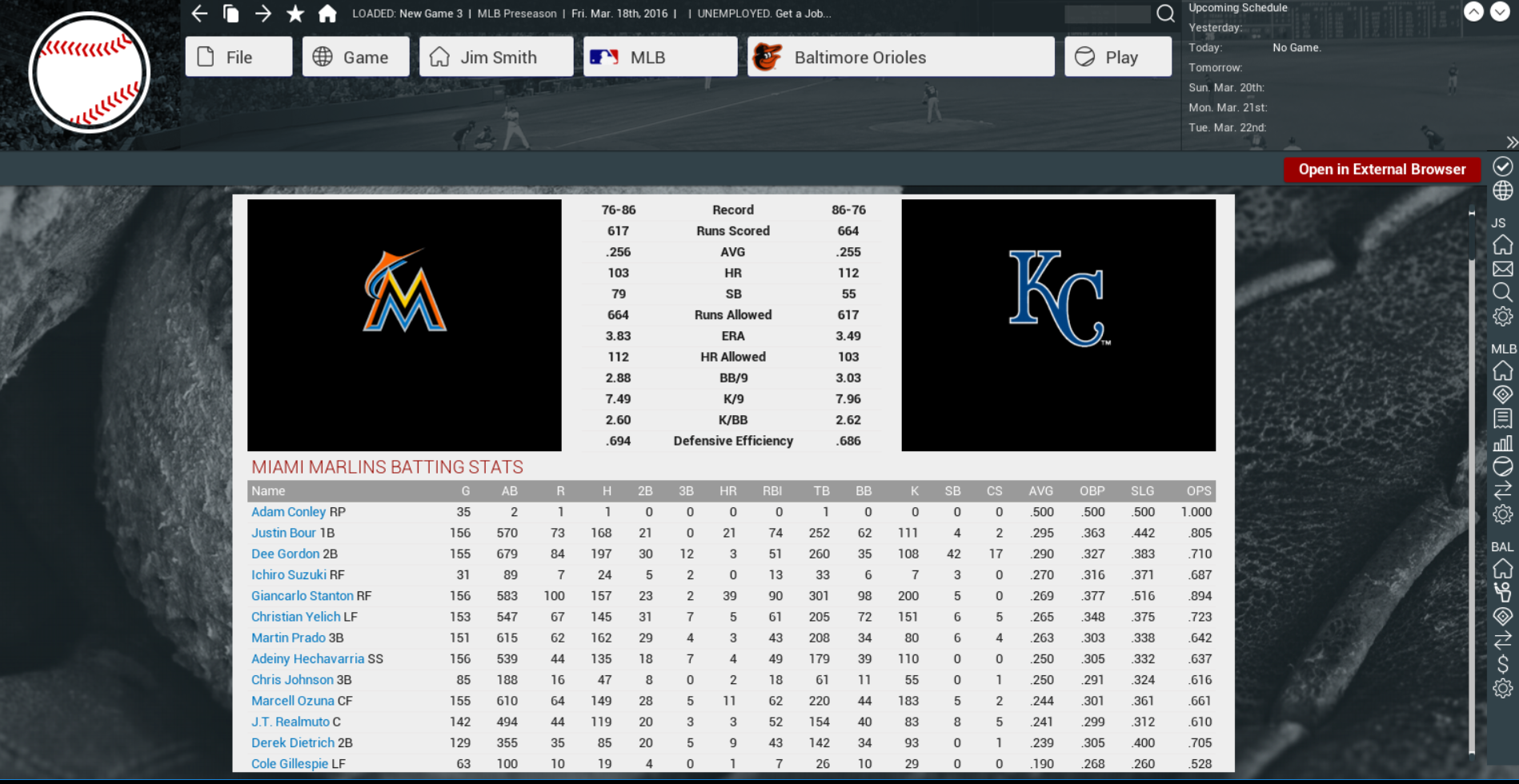Click the upcoming schedule up arrow

(1473, 11)
